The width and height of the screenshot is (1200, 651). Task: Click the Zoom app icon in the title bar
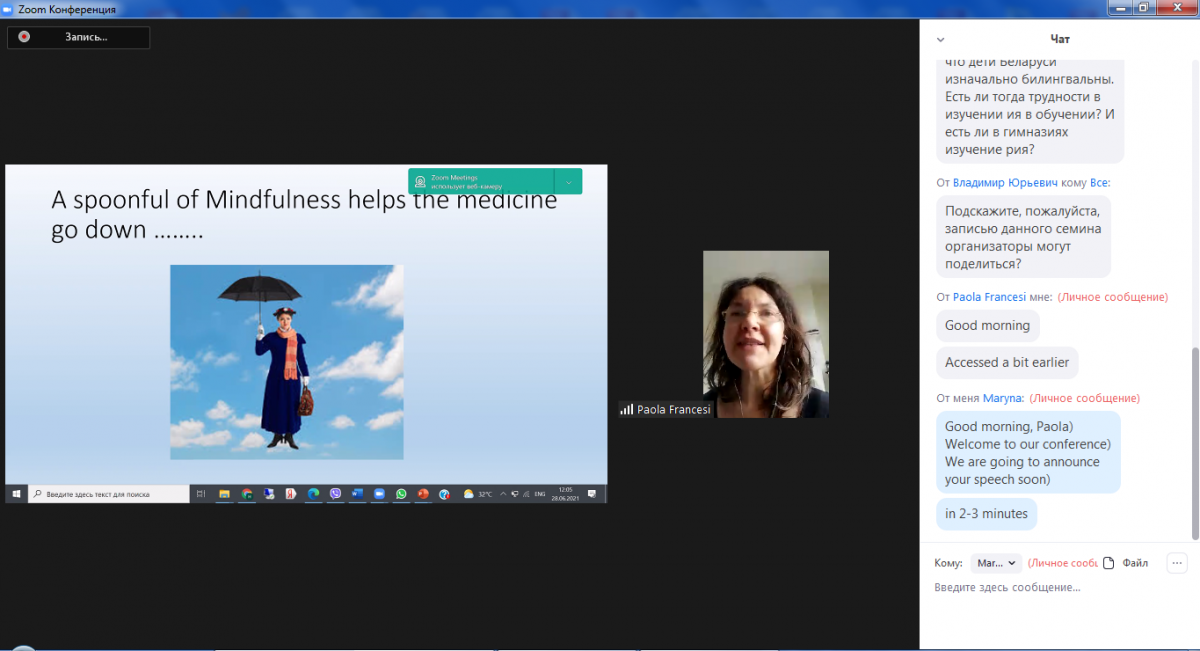(8, 9)
